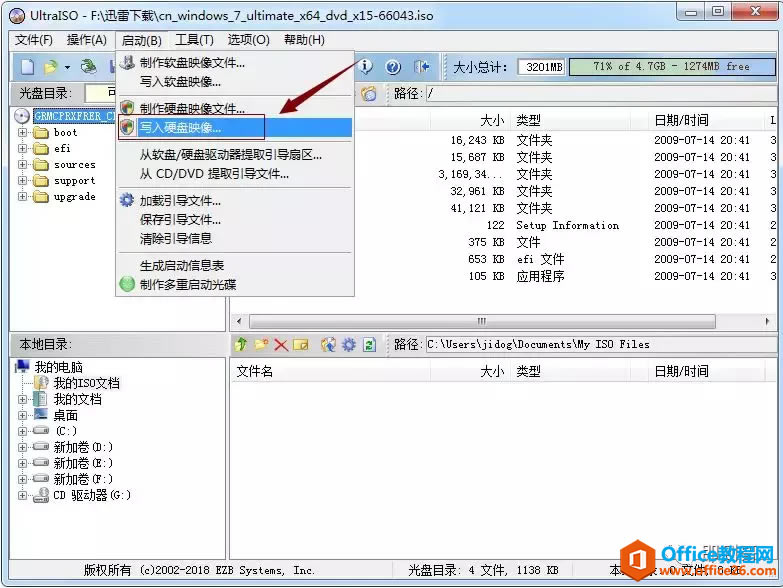Sort by 文件名 column header in local list

point(330,371)
